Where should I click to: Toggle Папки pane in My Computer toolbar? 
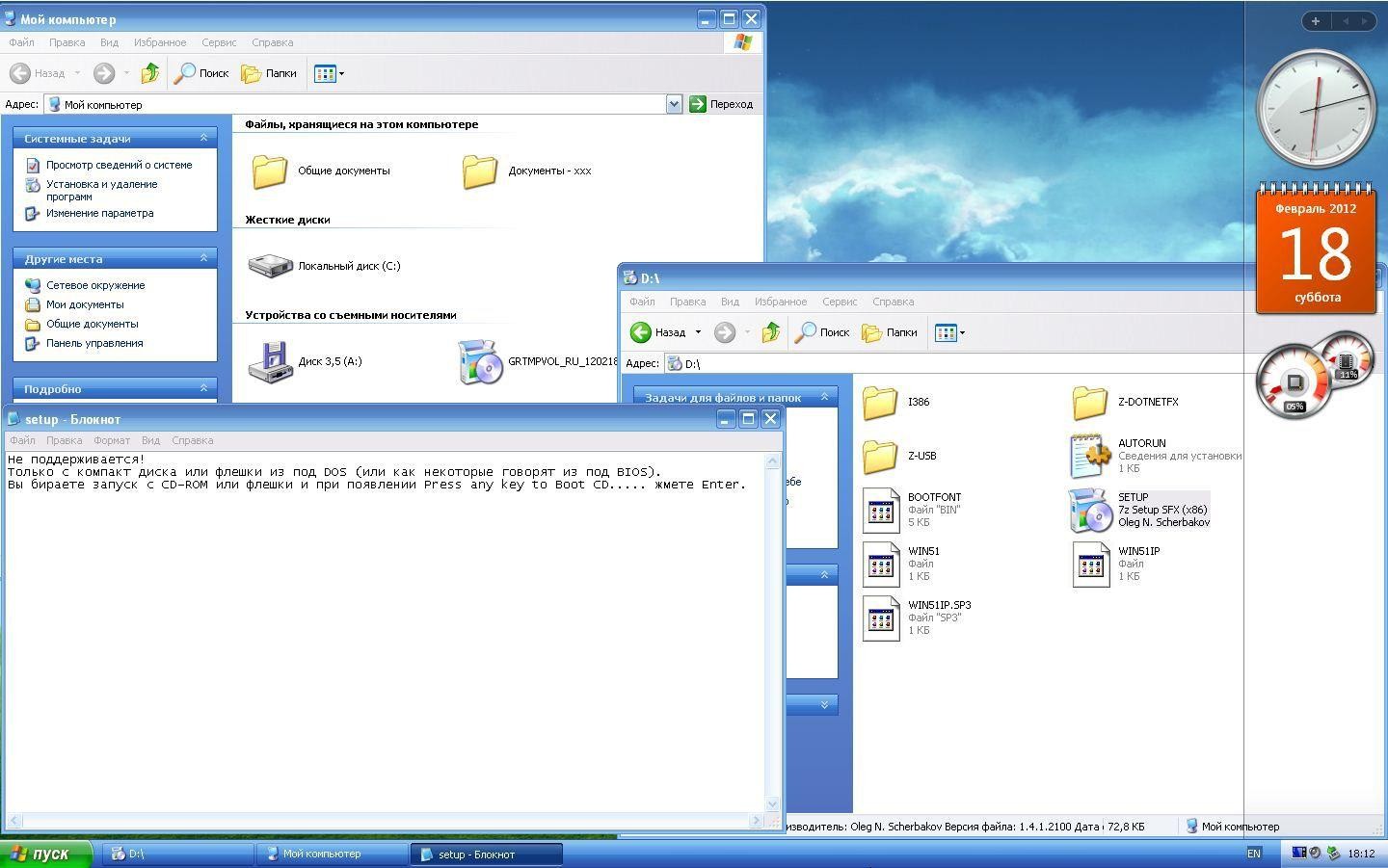tap(269, 73)
